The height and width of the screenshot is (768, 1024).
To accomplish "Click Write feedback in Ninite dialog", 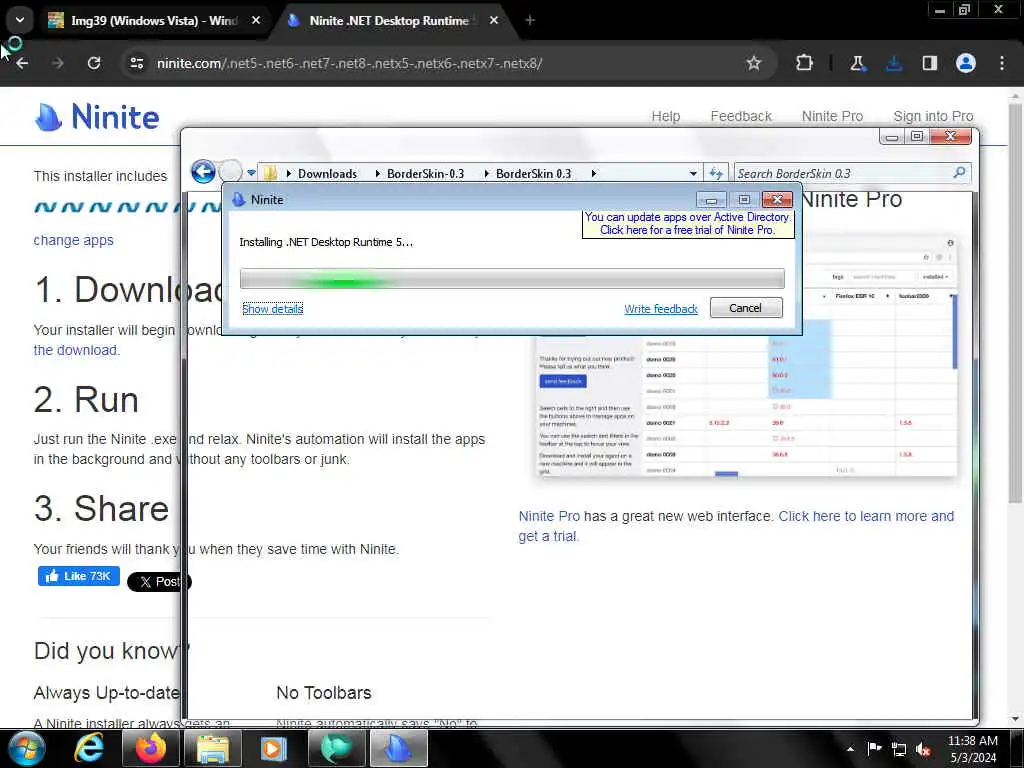I will point(660,309).
